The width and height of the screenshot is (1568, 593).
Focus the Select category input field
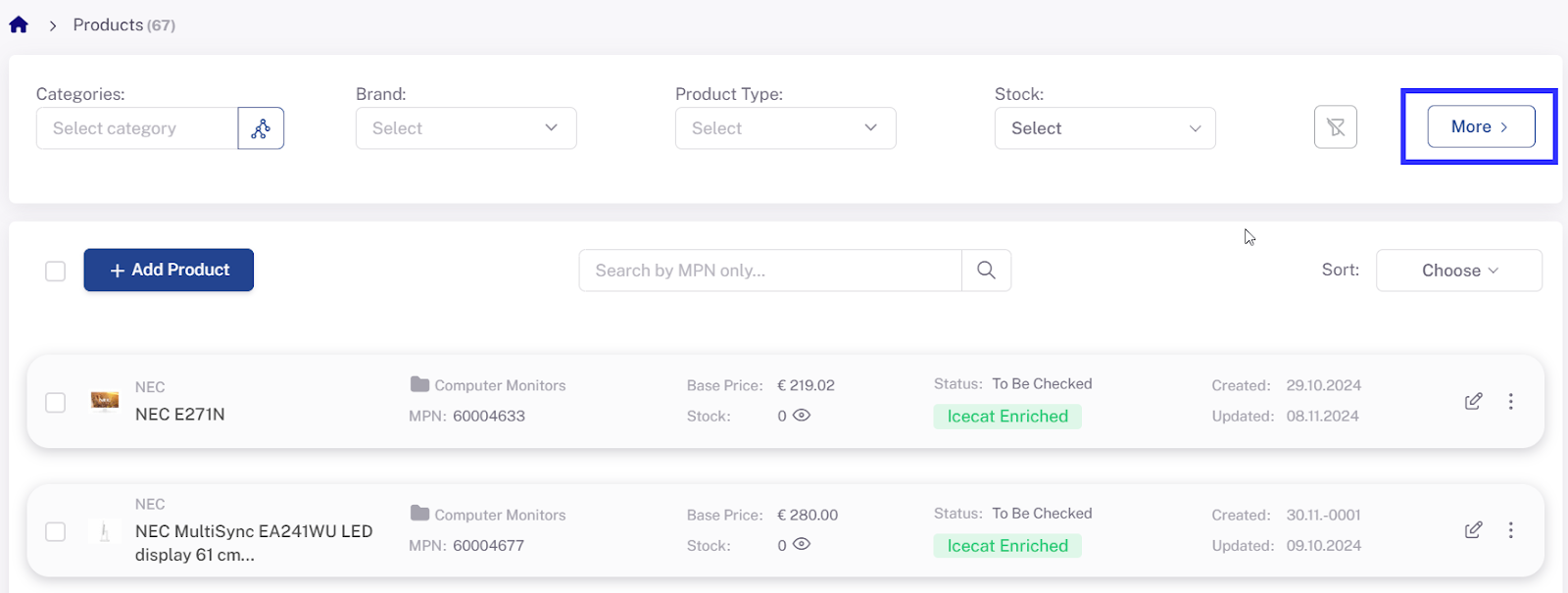(x=137, y=128)
